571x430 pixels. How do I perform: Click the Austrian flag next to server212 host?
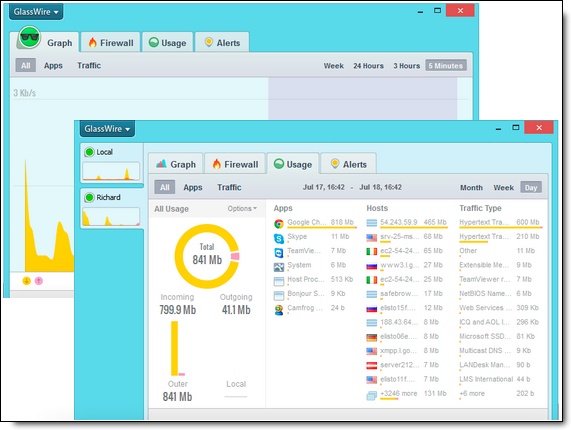point(372,366)
